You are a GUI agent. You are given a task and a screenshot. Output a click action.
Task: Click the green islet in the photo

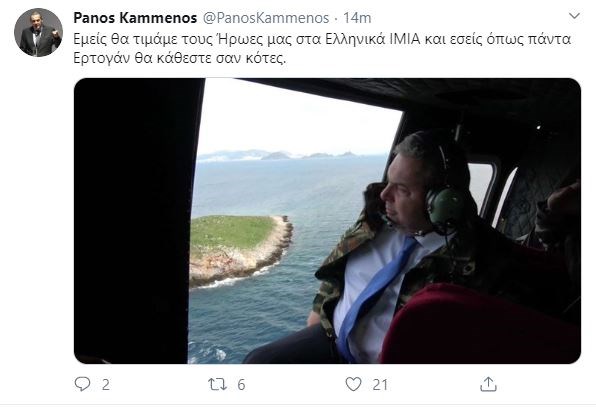click(x=240, y=249)
